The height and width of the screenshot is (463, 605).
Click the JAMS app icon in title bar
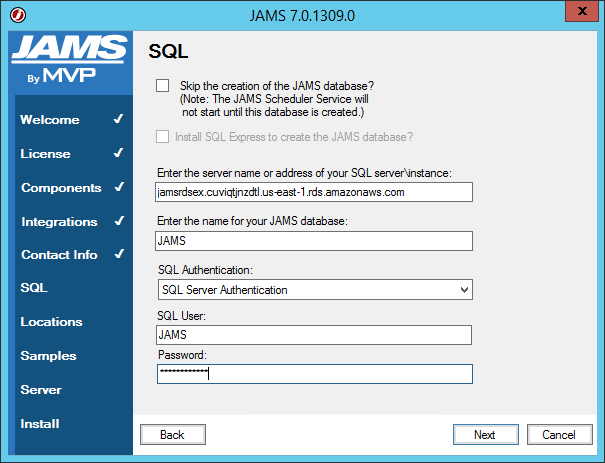[18, 15]
